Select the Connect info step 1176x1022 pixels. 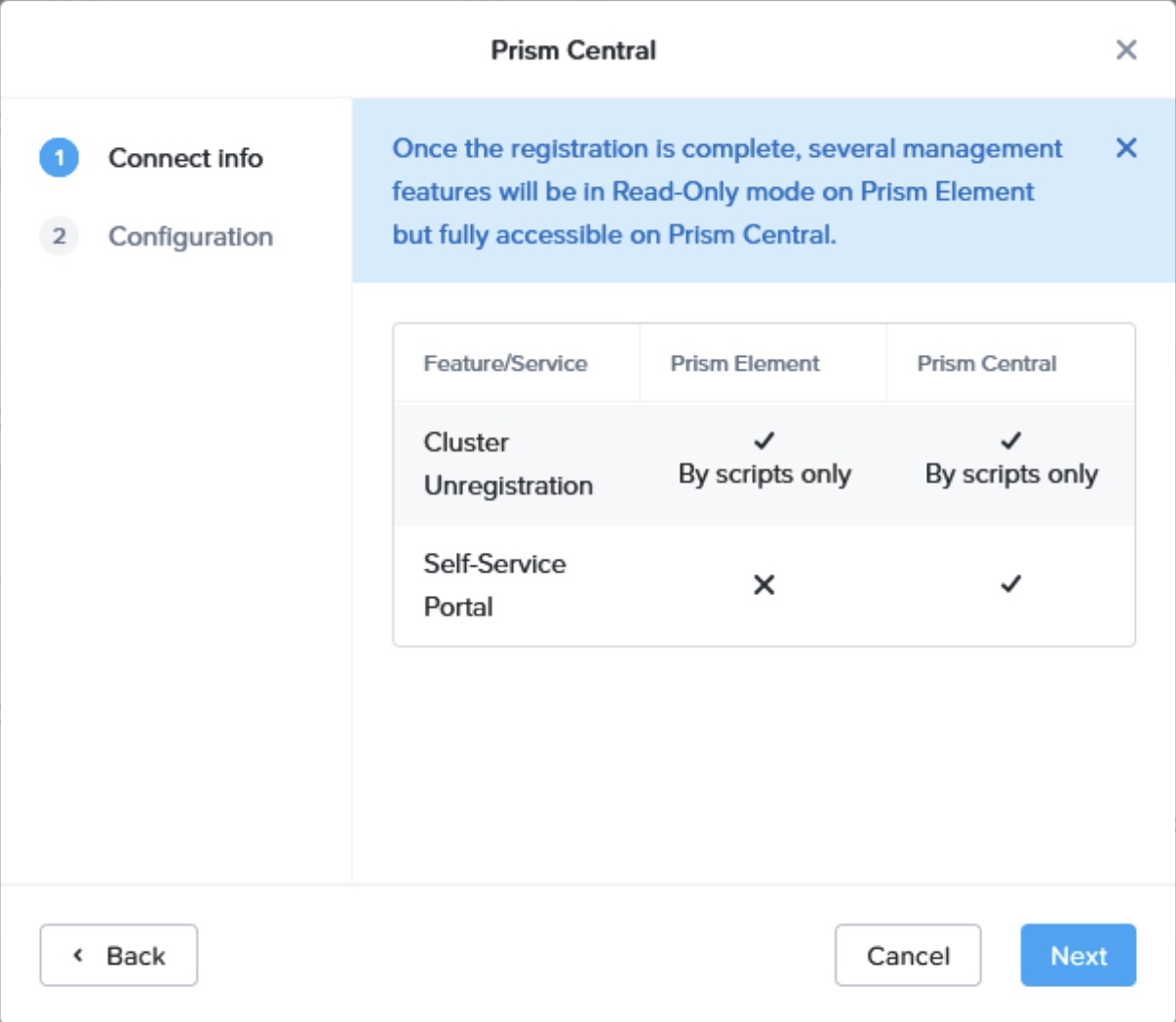pyautogui.click(x=185, y=158)
